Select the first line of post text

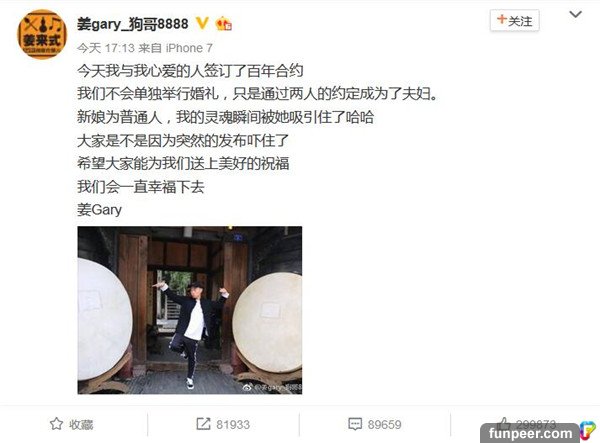pos(190,71)
